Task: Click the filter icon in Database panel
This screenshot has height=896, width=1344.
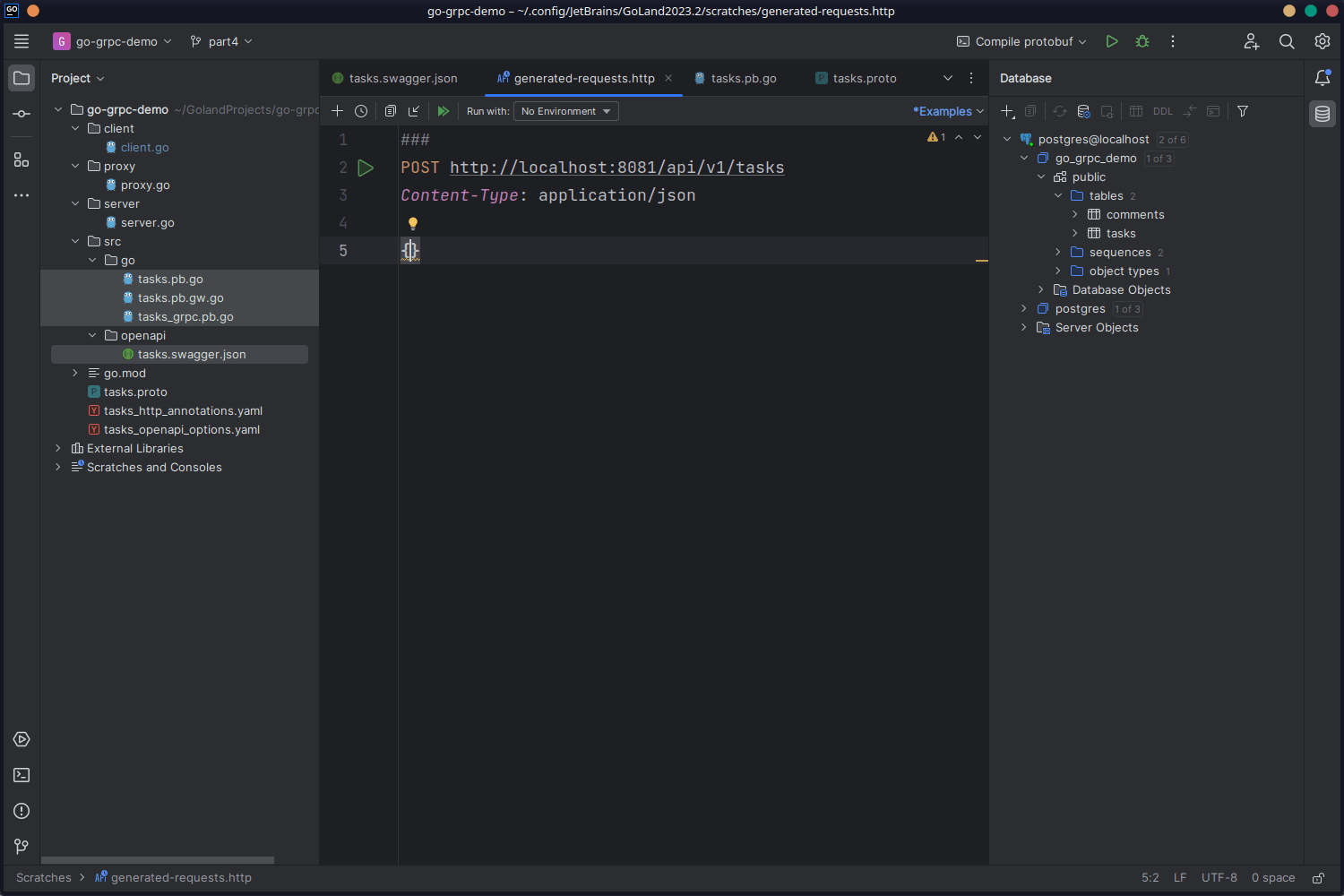Action: click(x=1243, y=111)
